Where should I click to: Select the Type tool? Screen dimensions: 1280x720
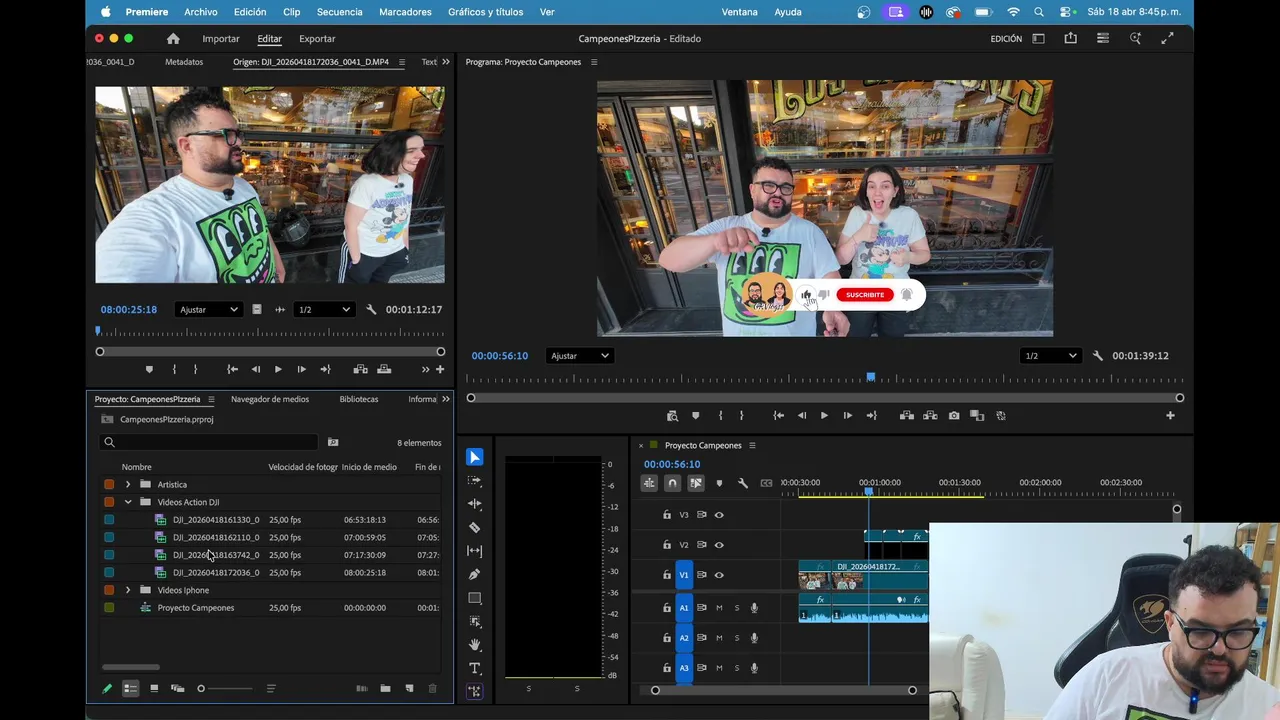(475, 668)
